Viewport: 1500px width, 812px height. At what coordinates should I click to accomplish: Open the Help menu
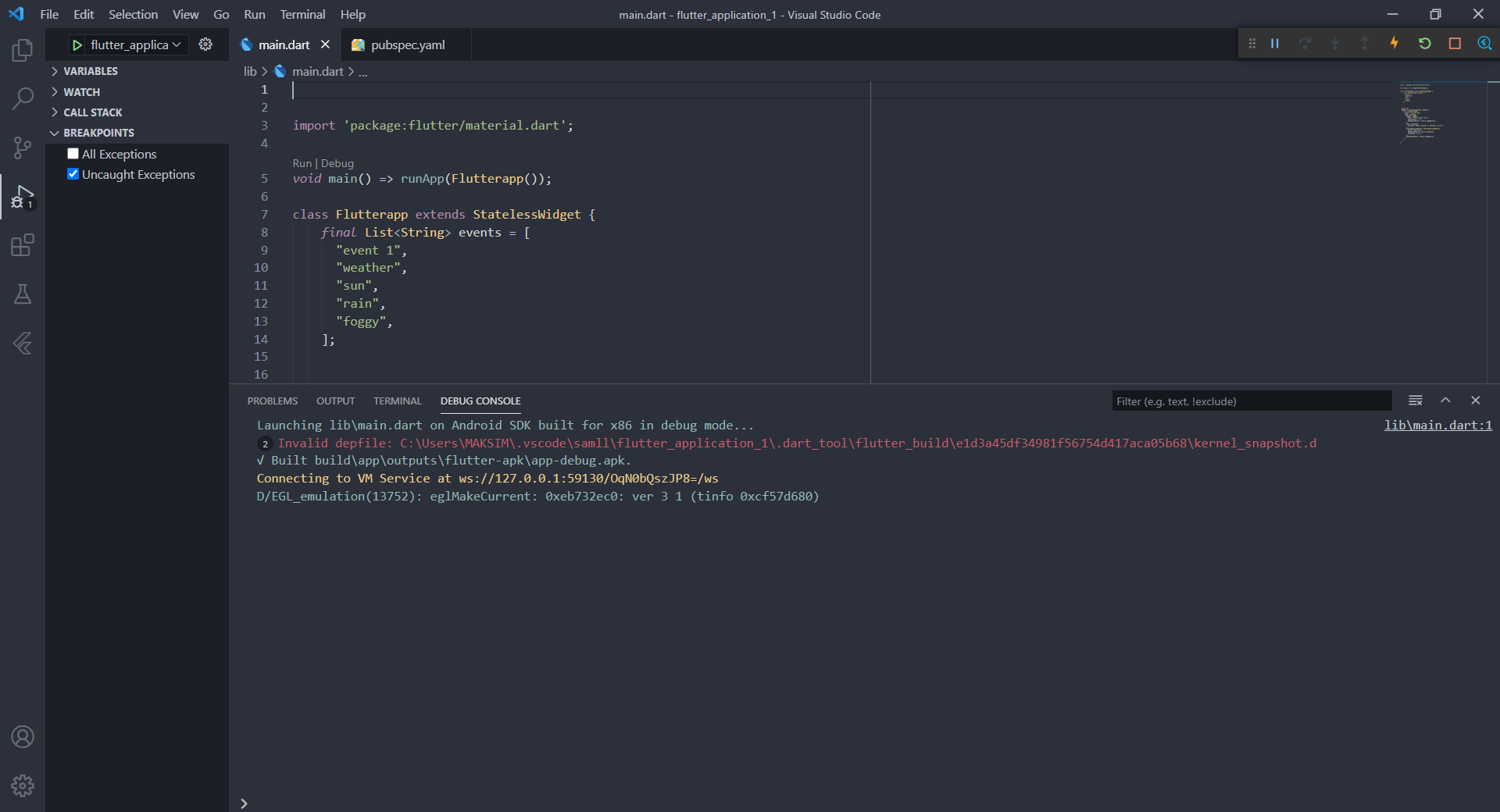coord(352,14)
